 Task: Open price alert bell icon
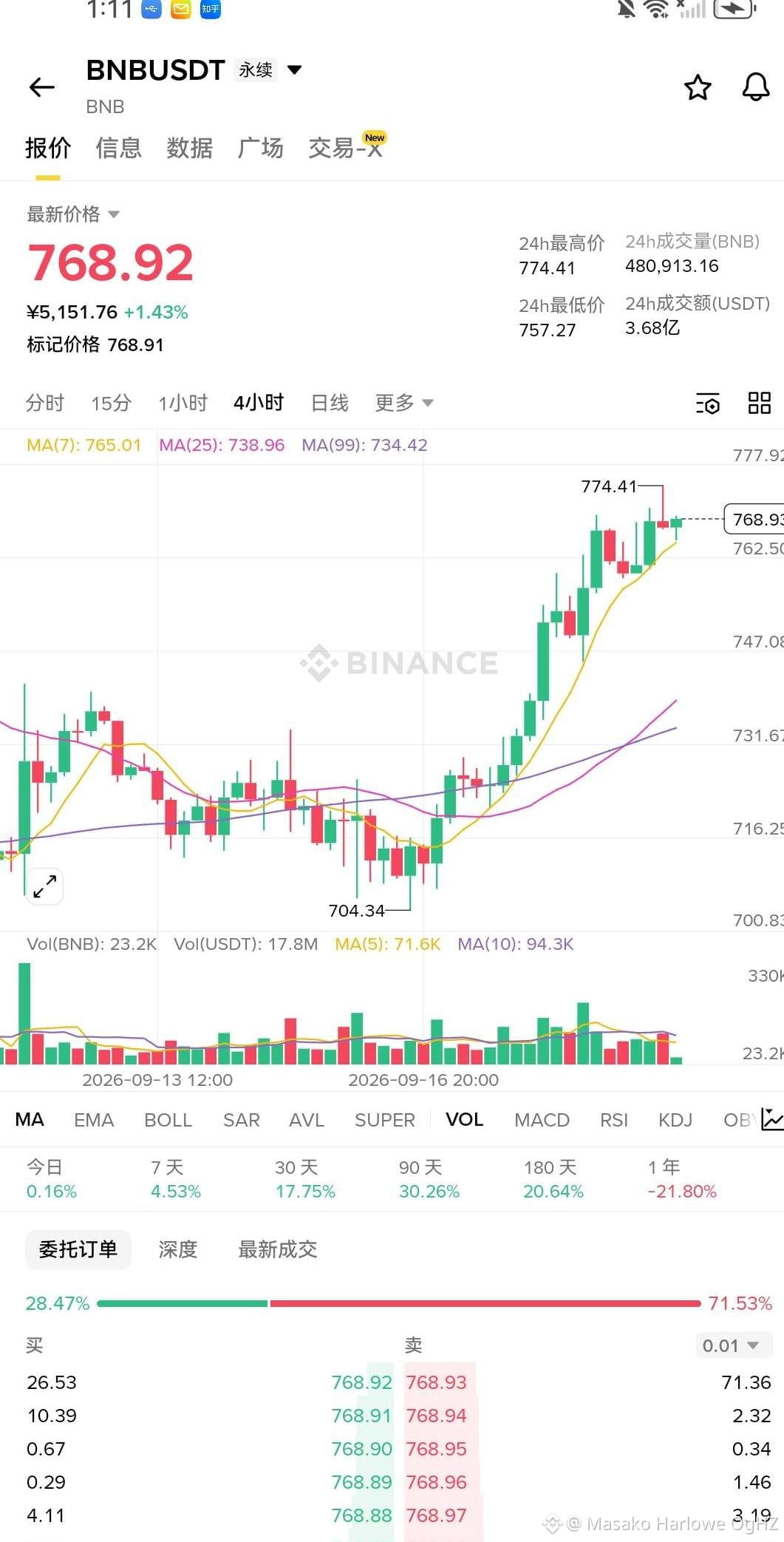click(x=755, y=87)
